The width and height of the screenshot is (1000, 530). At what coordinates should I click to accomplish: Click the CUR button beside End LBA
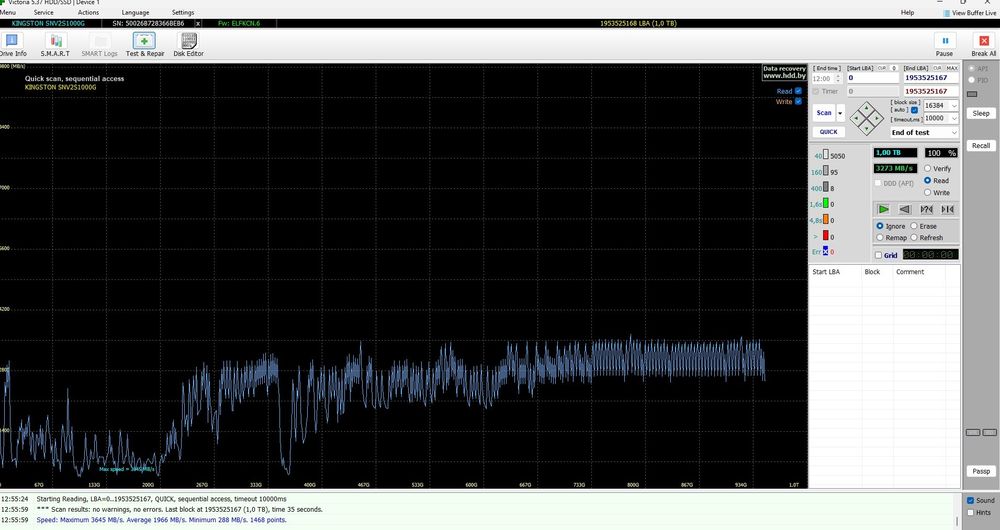coord(937,68)
